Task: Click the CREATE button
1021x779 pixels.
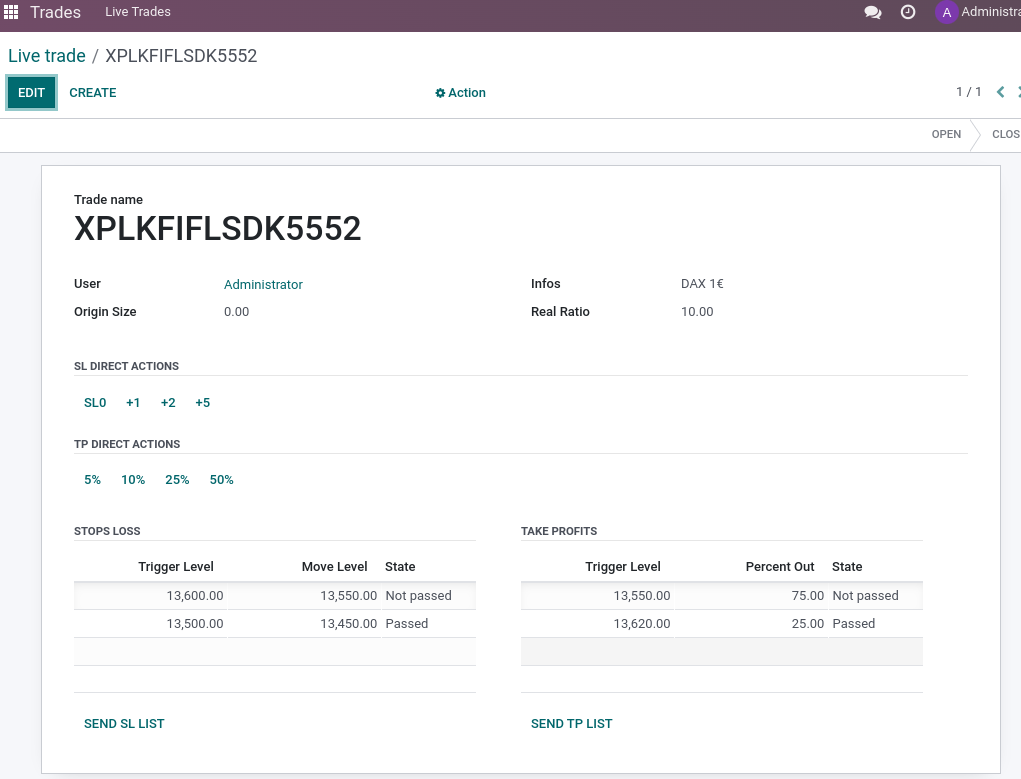Action: (x=92, y=92)
